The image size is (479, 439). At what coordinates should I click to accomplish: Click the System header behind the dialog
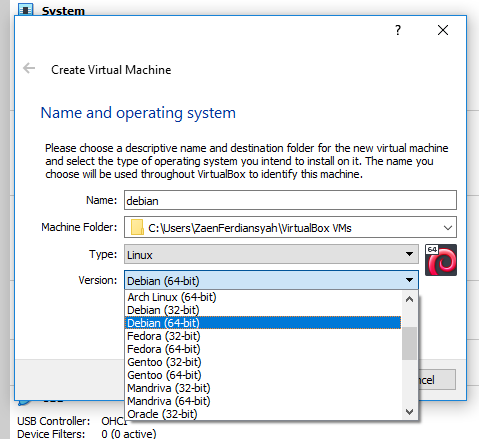(x=63, y=11)
